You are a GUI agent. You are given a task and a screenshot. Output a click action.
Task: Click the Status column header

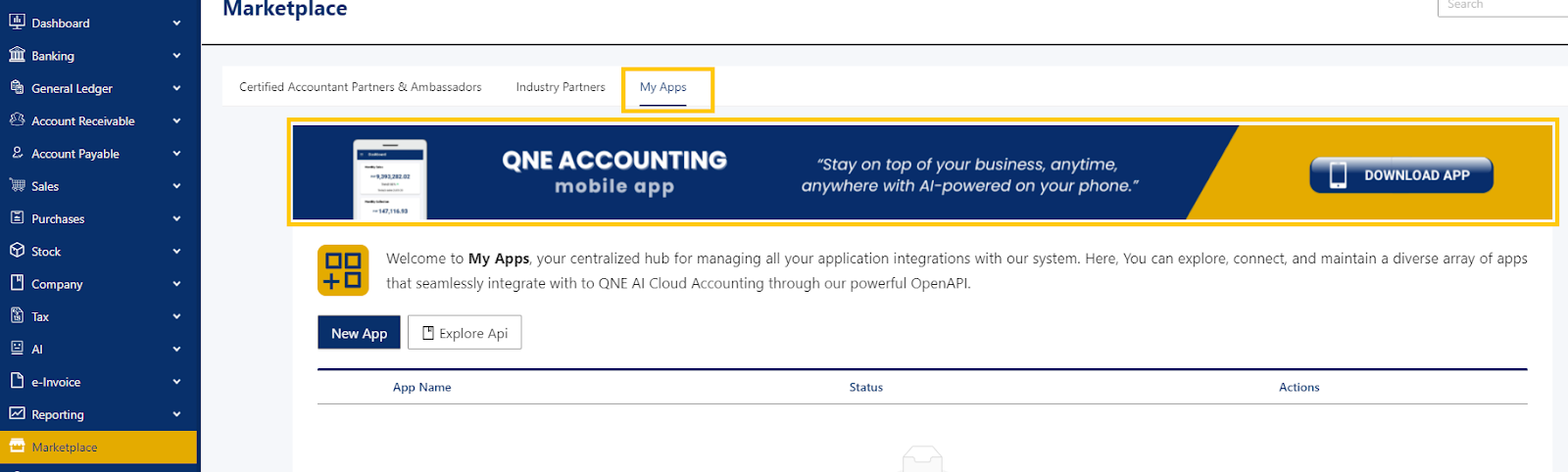866,388
